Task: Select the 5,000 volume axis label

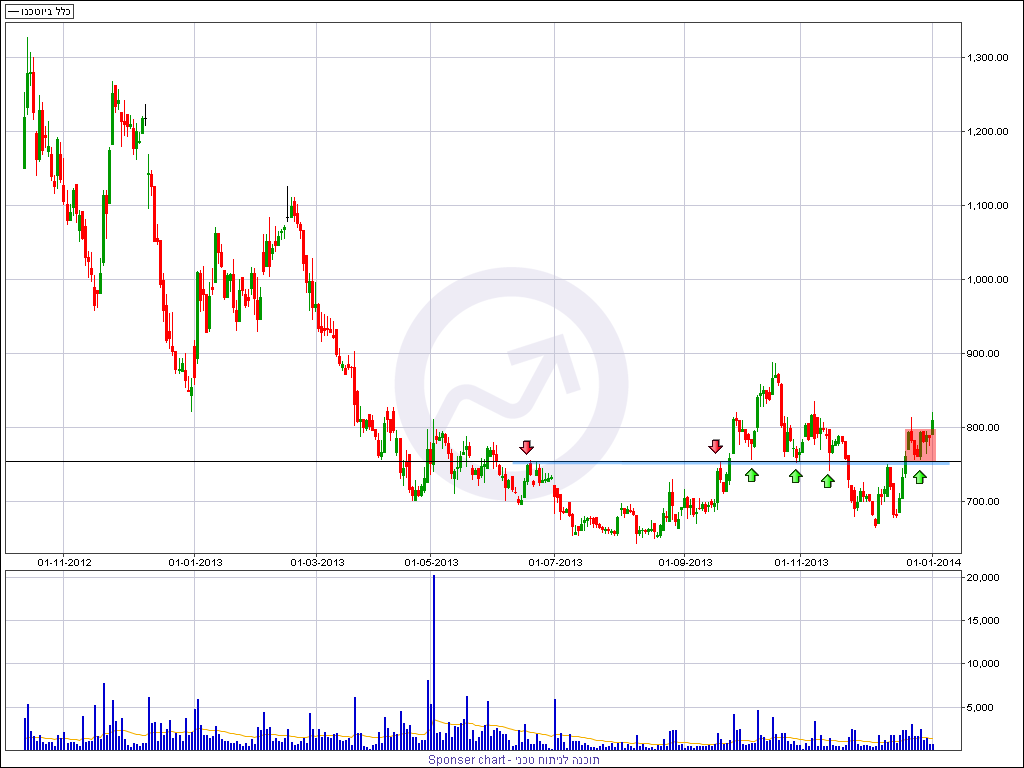Action: point(981,708)
